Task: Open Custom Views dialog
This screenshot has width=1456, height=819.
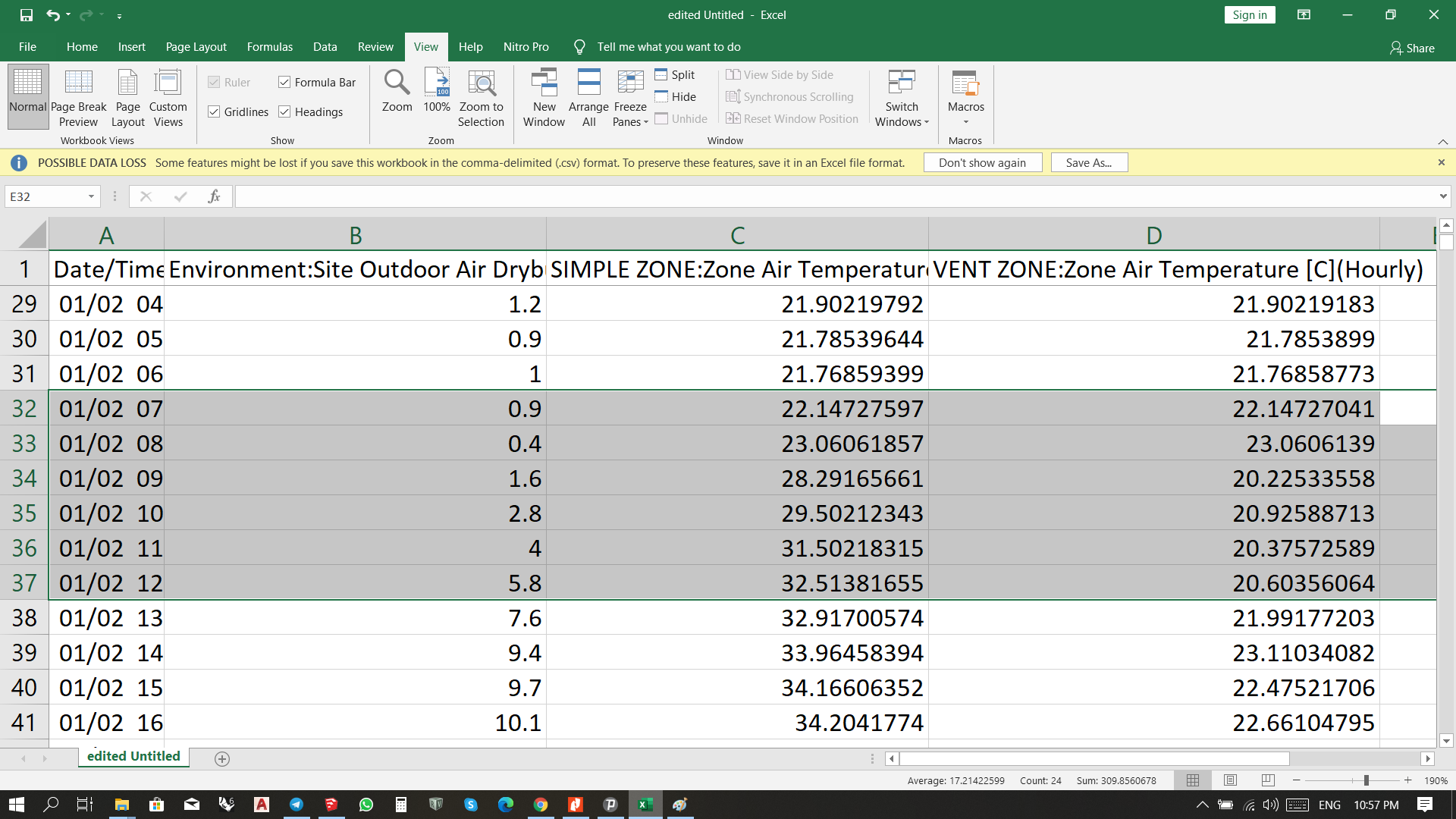Action: (x=168, y=96)
